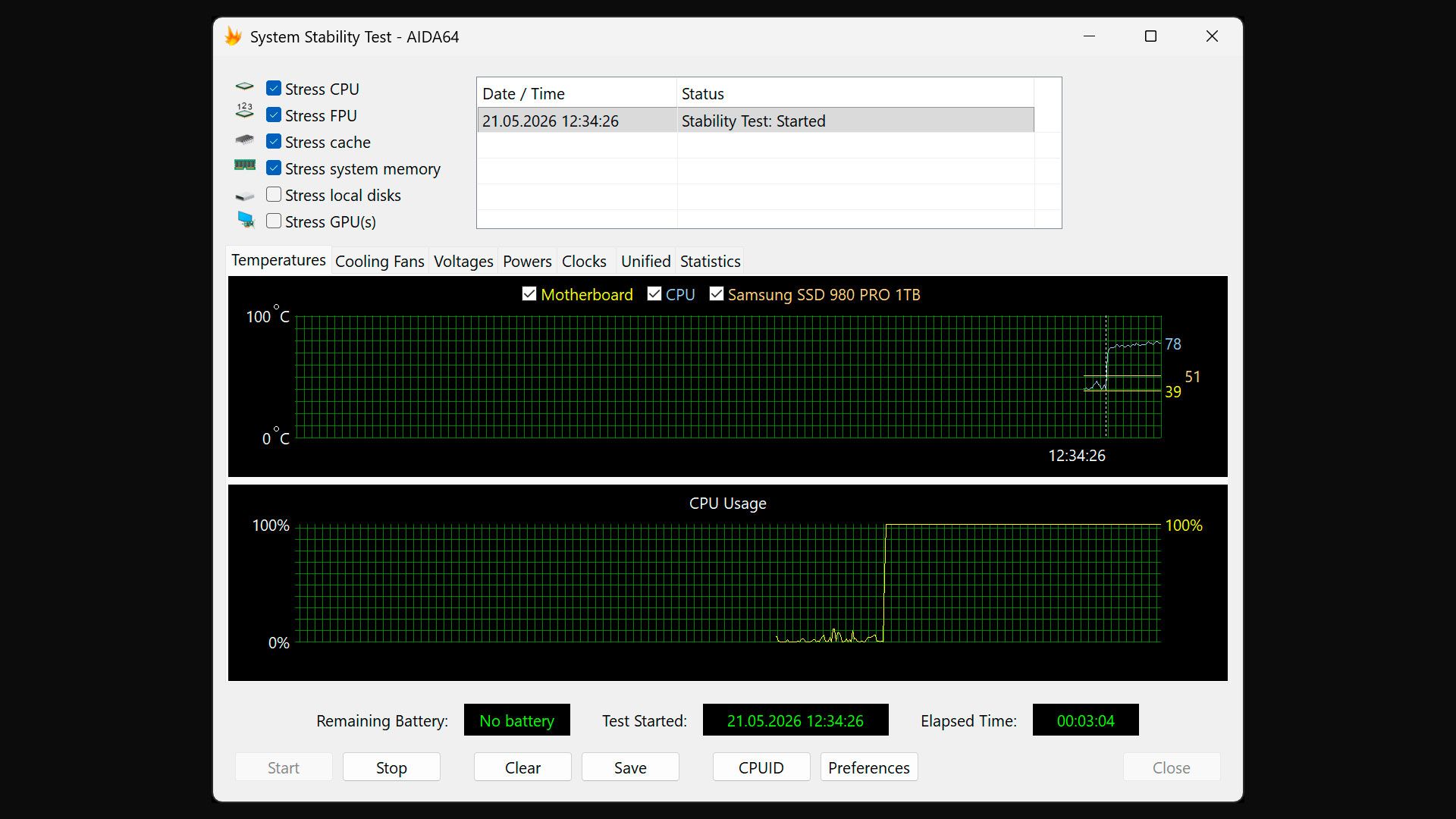Click the 100 °C axis label
This screenshot has width=1456, height=819.
[268, 315]
